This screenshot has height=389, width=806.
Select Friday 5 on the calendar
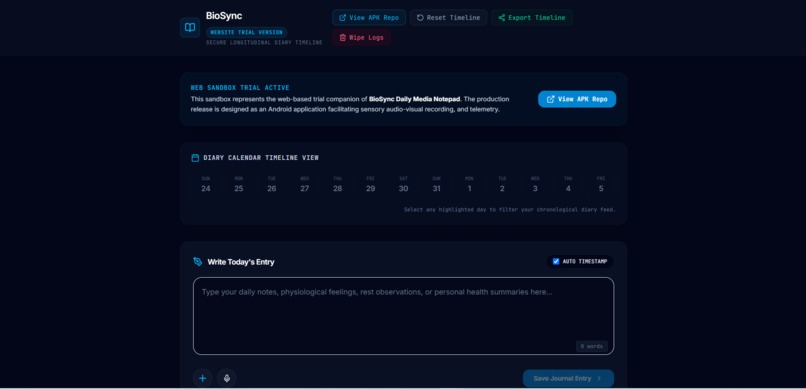pos(601,184)
